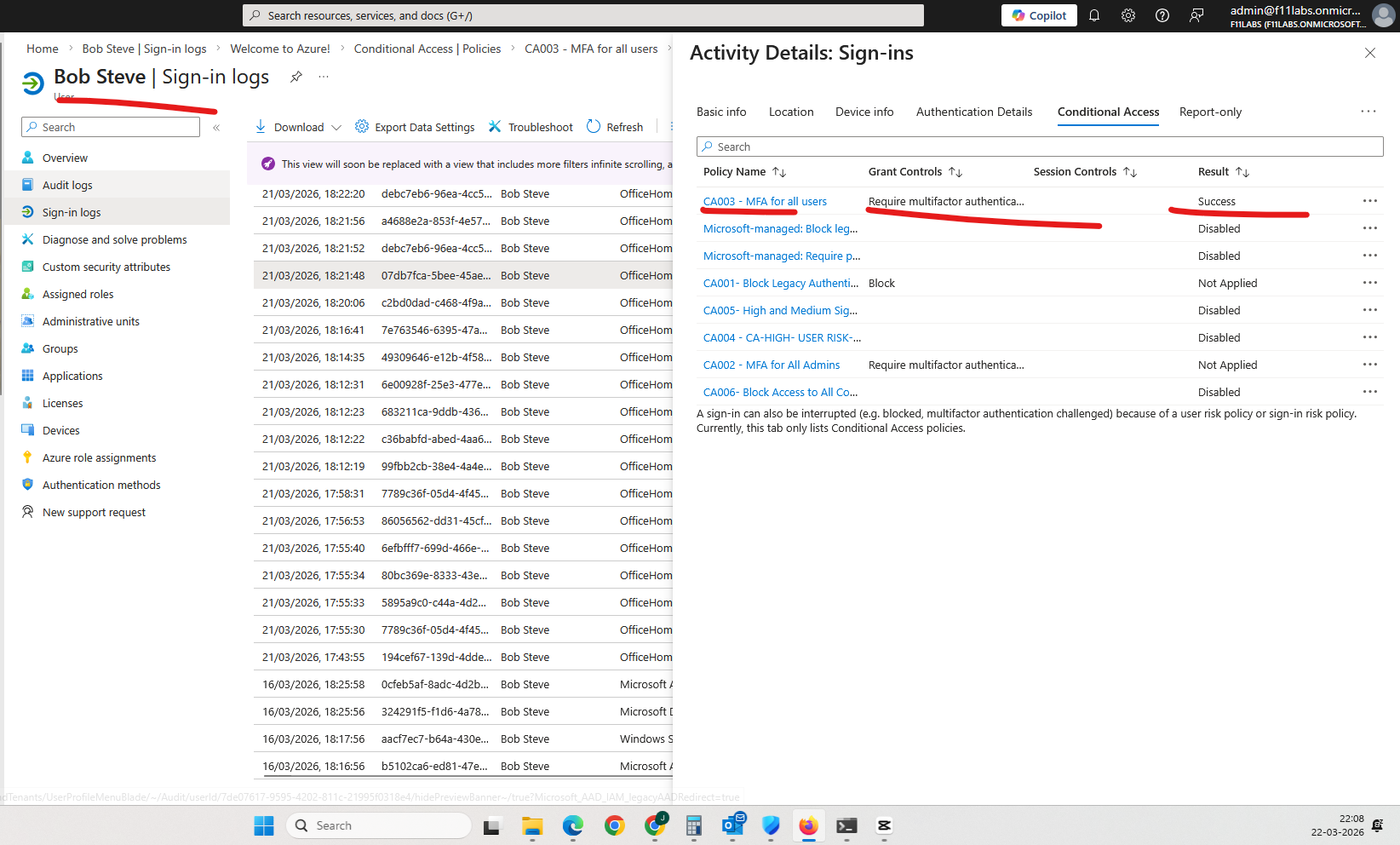The image size is (1400, 845).
Task: Open the CA003 - MFA for all users policy link
Action: coord(765,202)
